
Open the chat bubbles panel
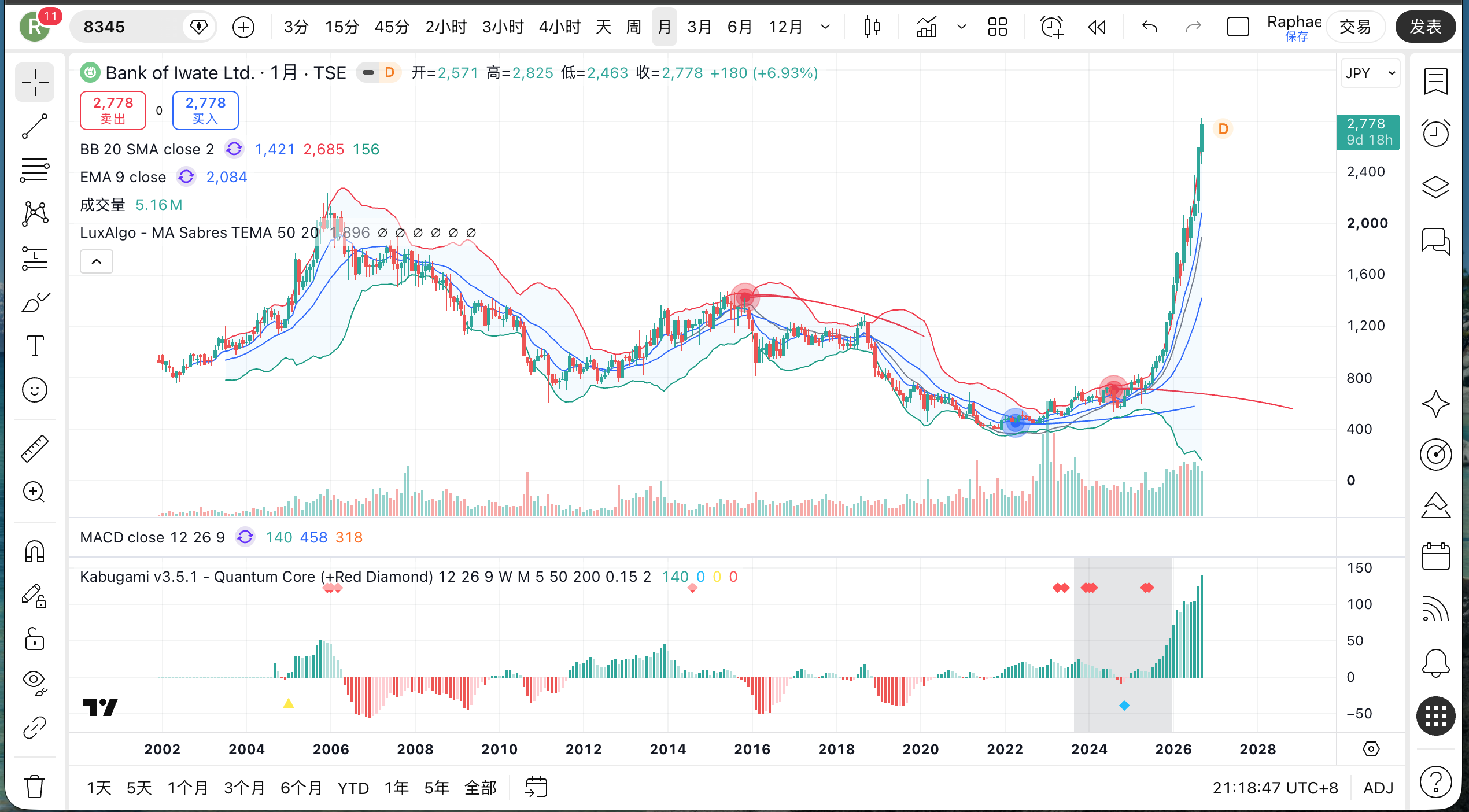[1436, 241]
